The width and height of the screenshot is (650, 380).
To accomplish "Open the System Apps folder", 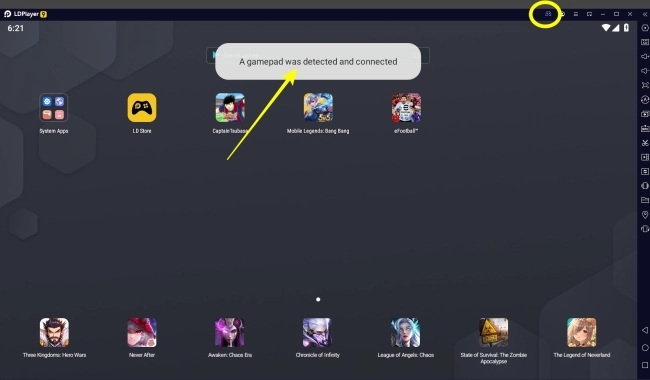I will [53, 108].
